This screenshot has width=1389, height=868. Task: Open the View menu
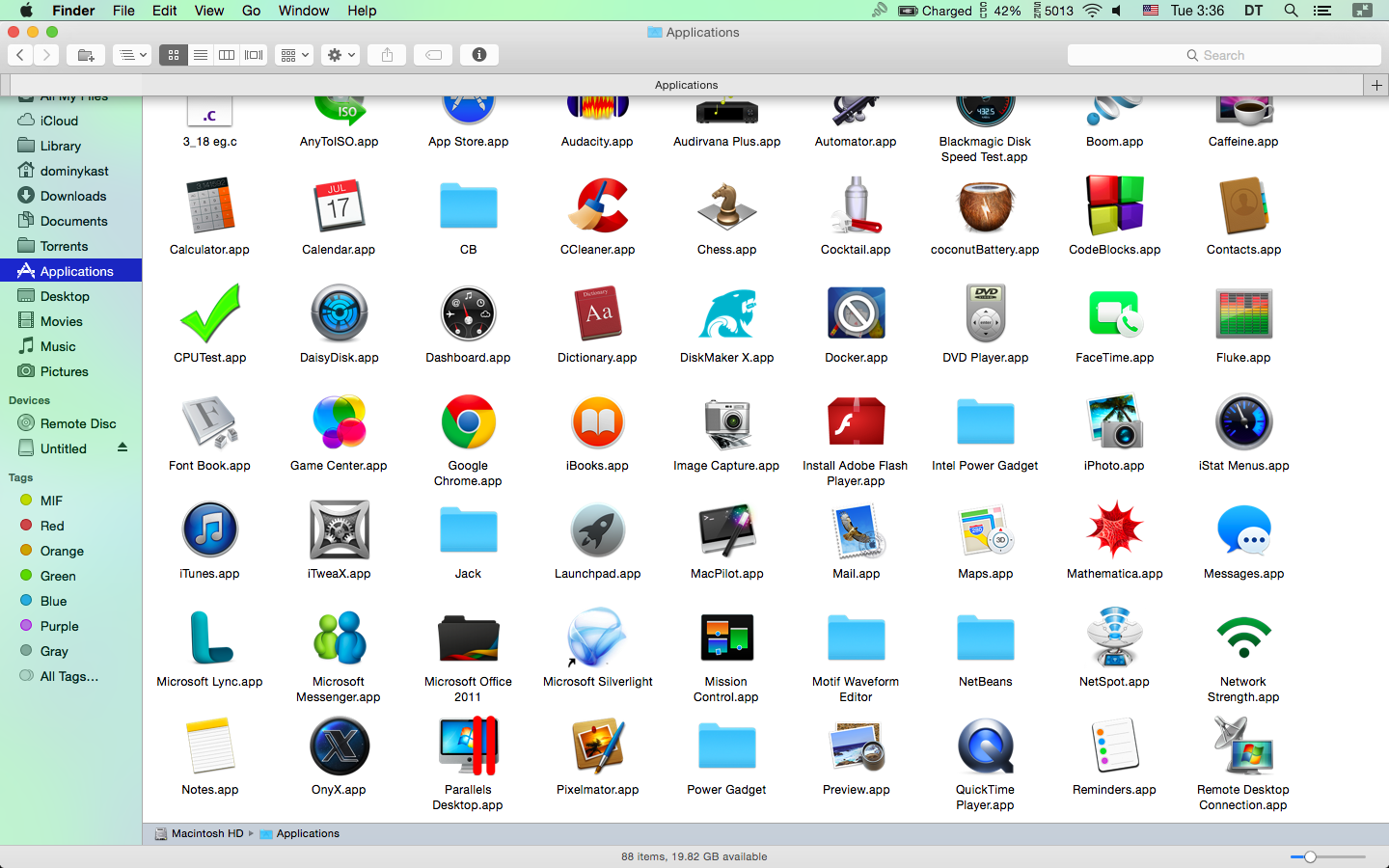click(x=209, y=11)
